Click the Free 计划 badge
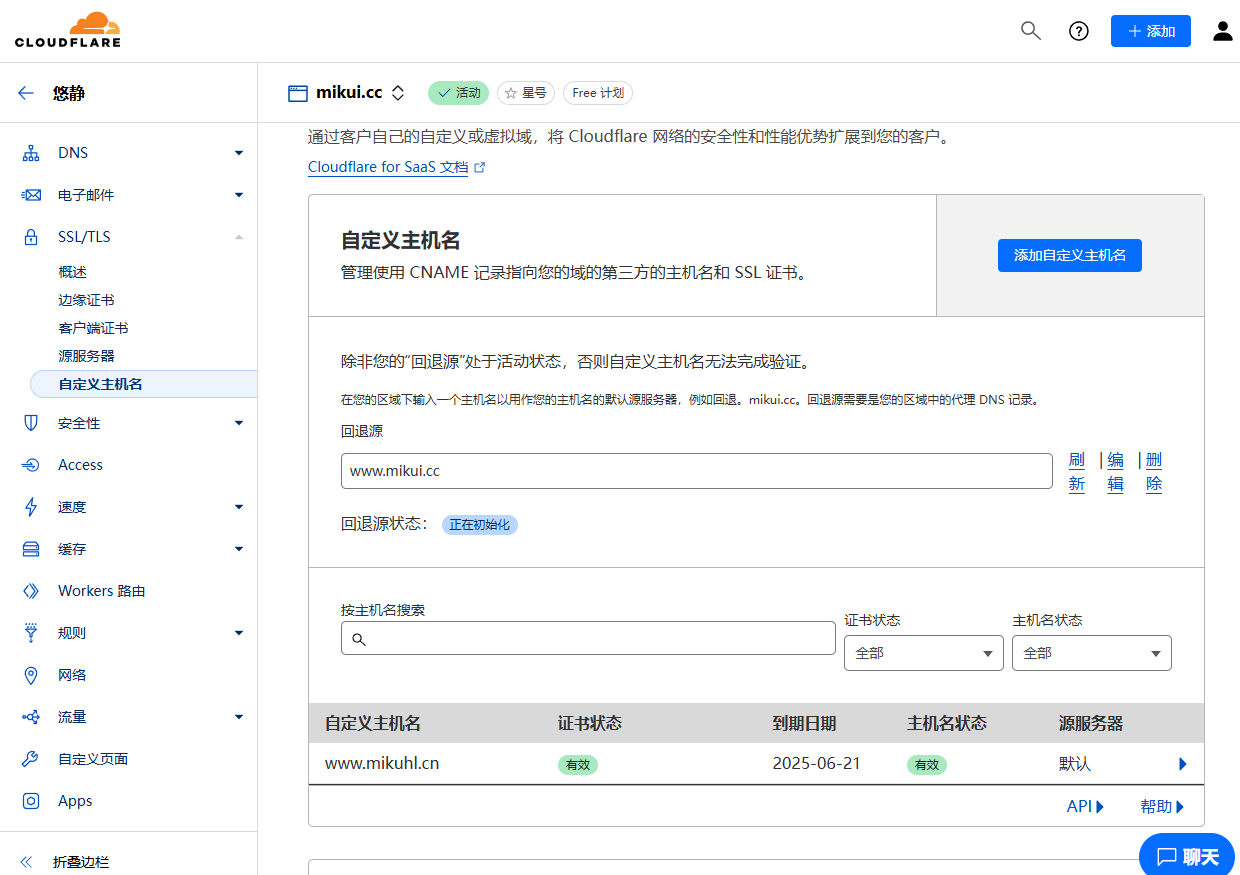 pyautogui.click(x=598, y=93)
